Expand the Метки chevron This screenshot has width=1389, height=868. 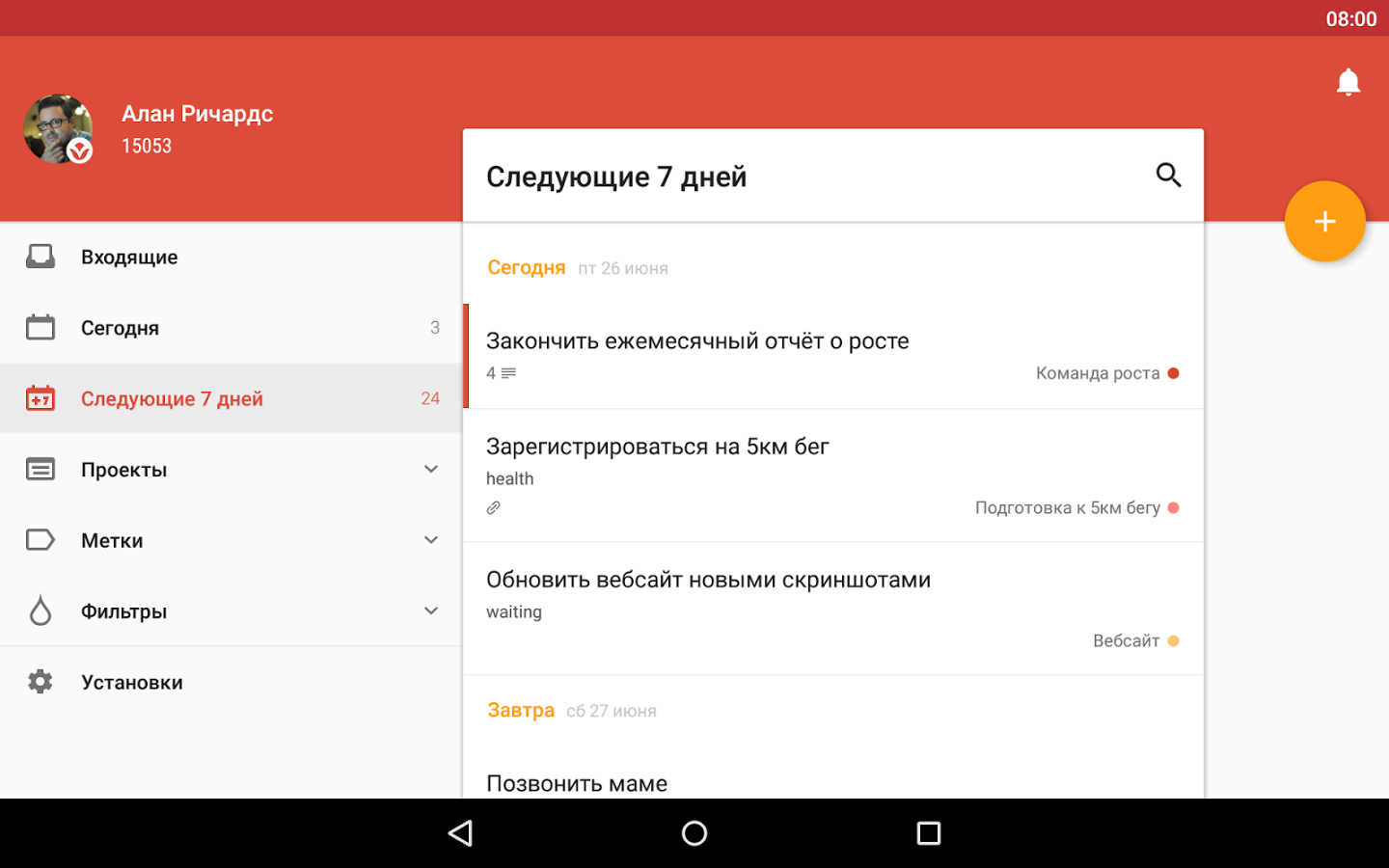click(x=431, y=540)
